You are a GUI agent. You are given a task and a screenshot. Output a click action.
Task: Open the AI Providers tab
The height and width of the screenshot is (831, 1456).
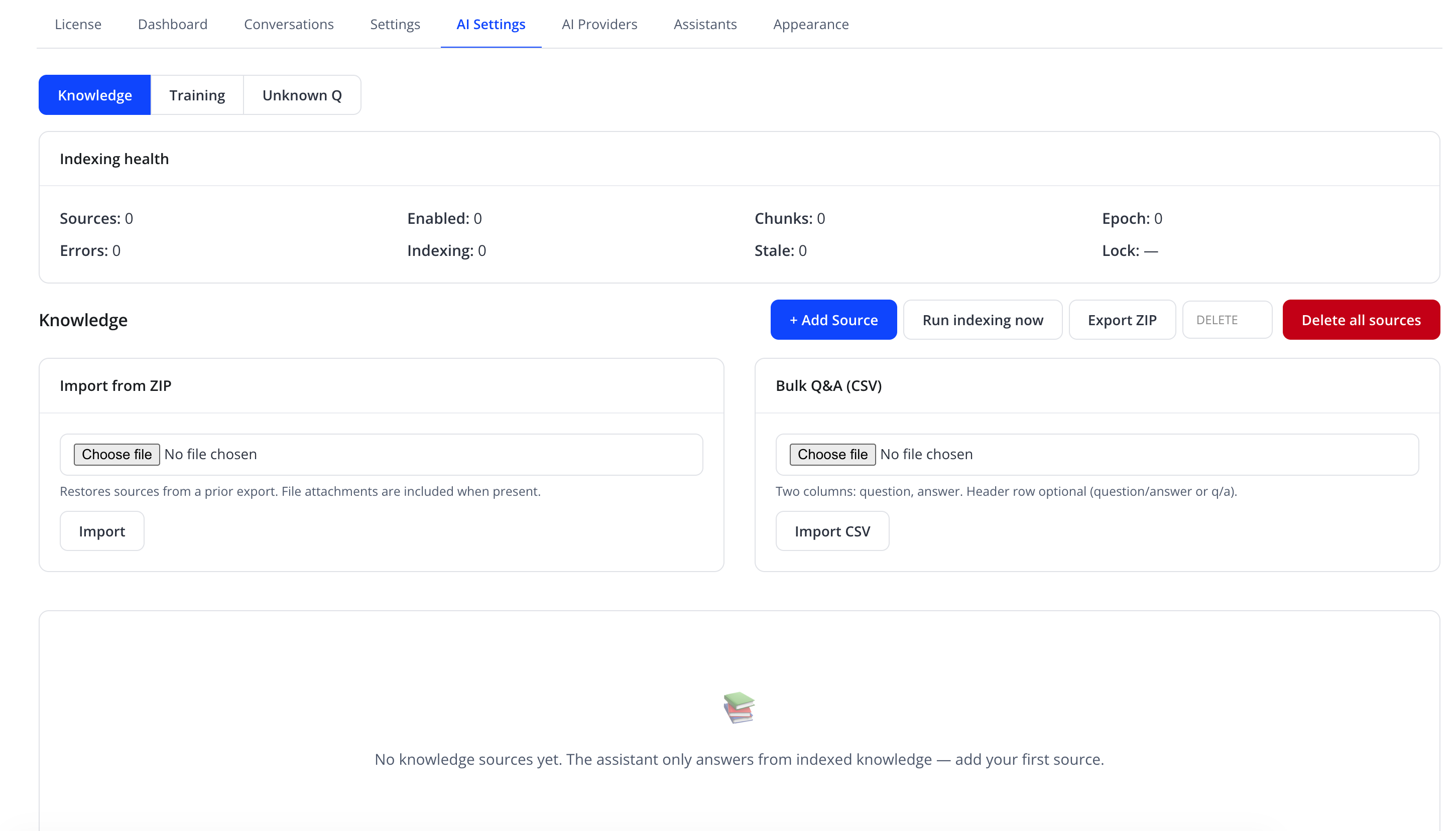pos(599,24)
